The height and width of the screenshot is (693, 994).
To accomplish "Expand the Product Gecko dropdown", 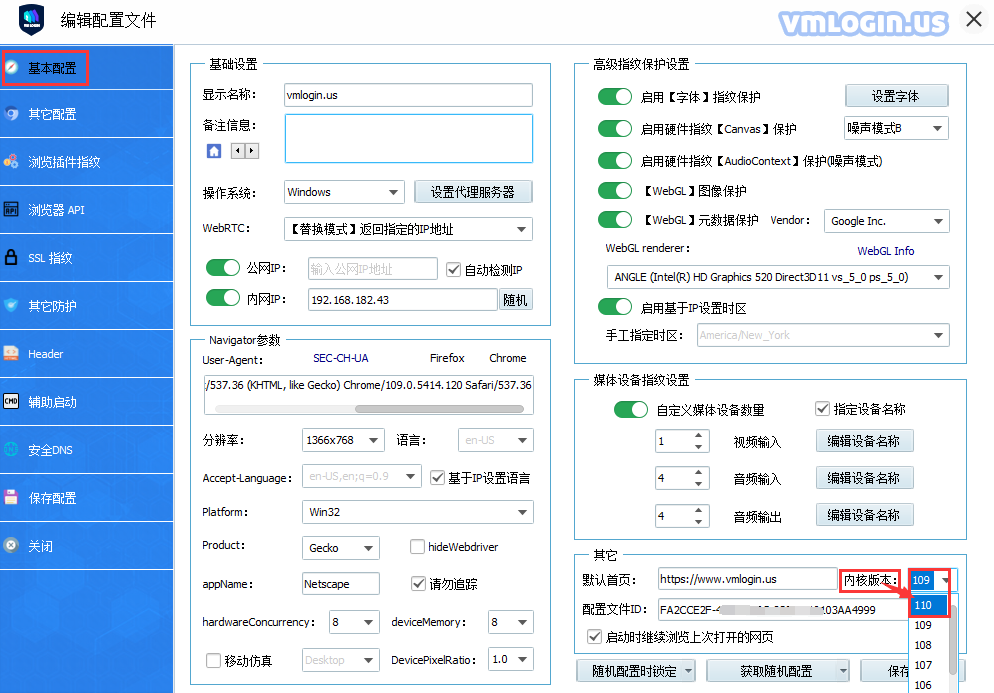I will 340,548.
